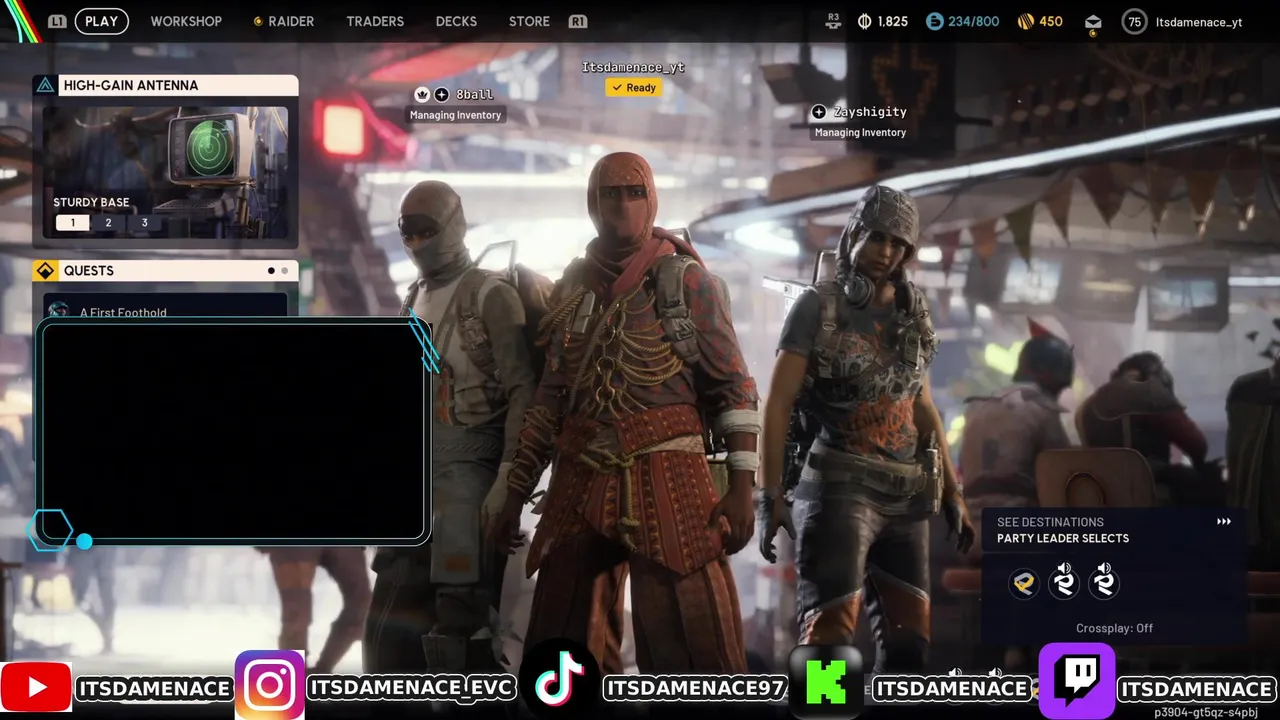Click the plus icon beside 8ball
The image size is (1280, 720).
tap(442, 94)
